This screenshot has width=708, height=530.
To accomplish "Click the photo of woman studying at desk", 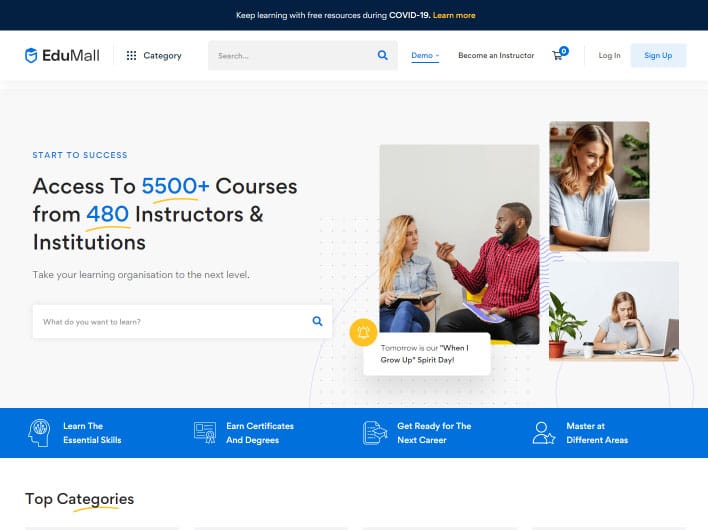I will coord(614,311).
